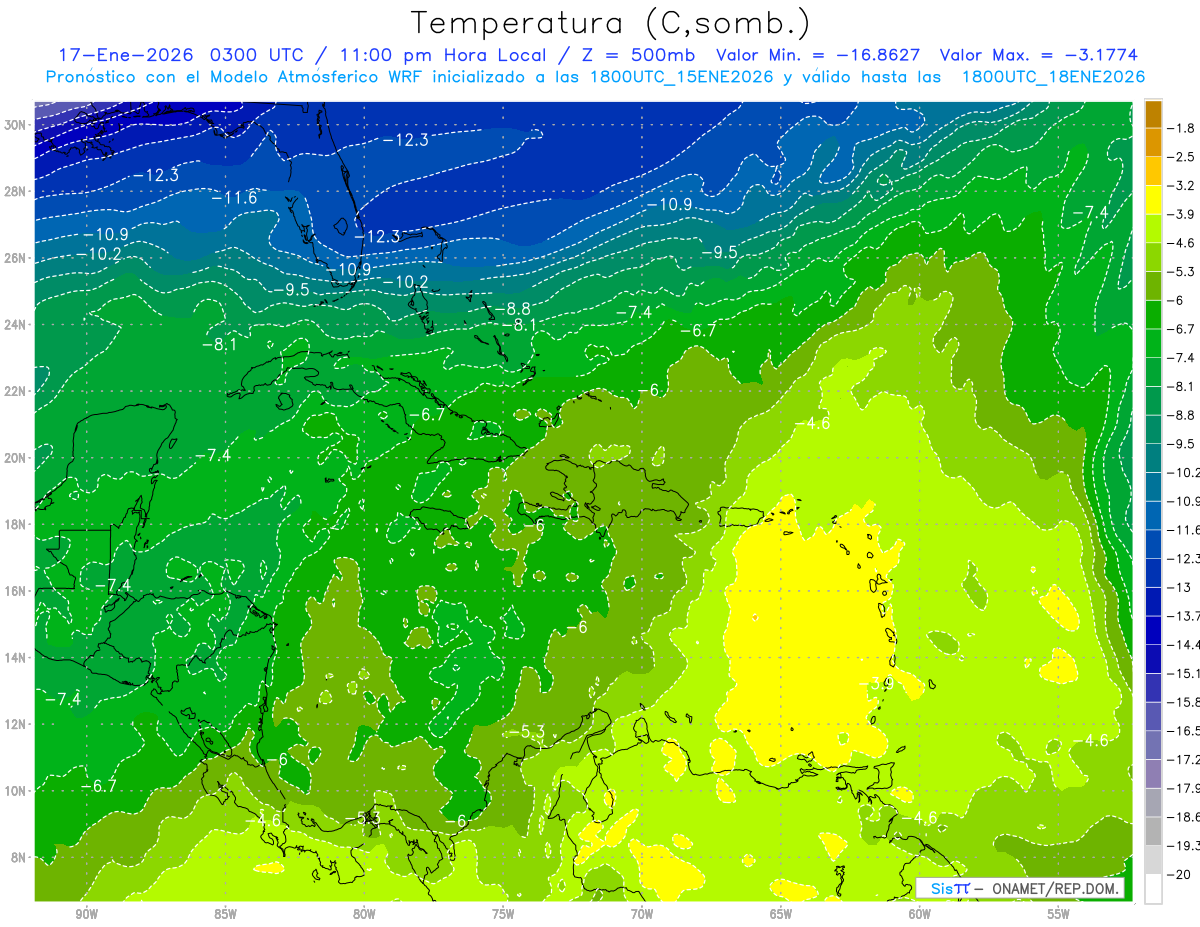1200x927 pixels.
Task: Click the -13 colorbar legend value
Action: [x=1181, y=587]
